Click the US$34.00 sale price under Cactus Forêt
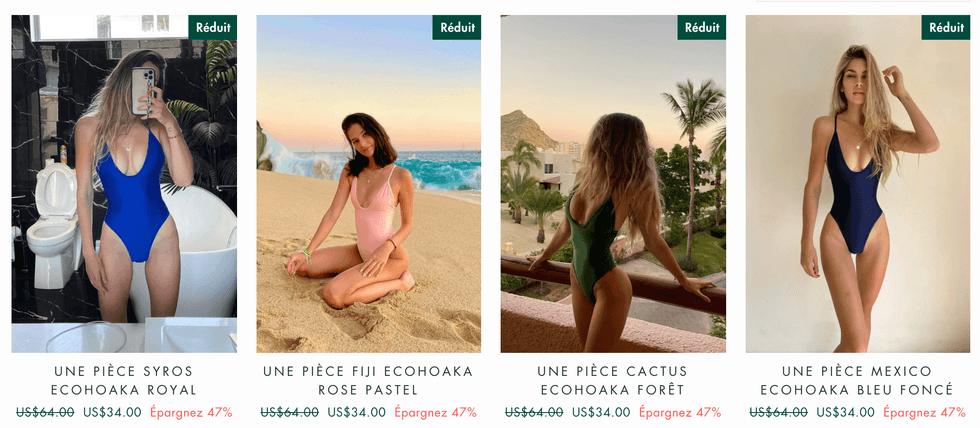Screen dimensions: 980x428 [601, 412]
